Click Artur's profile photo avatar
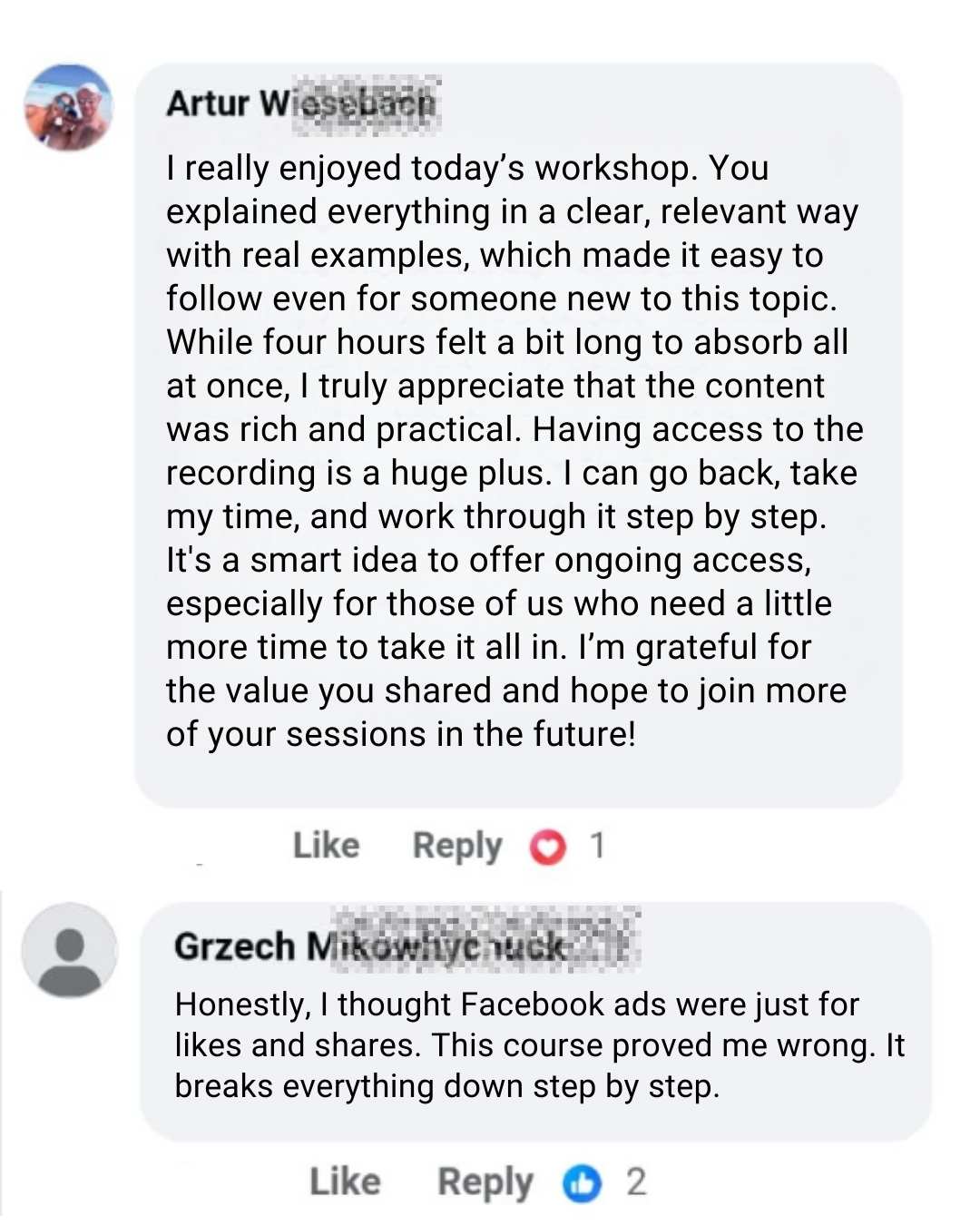 [69, 108]
